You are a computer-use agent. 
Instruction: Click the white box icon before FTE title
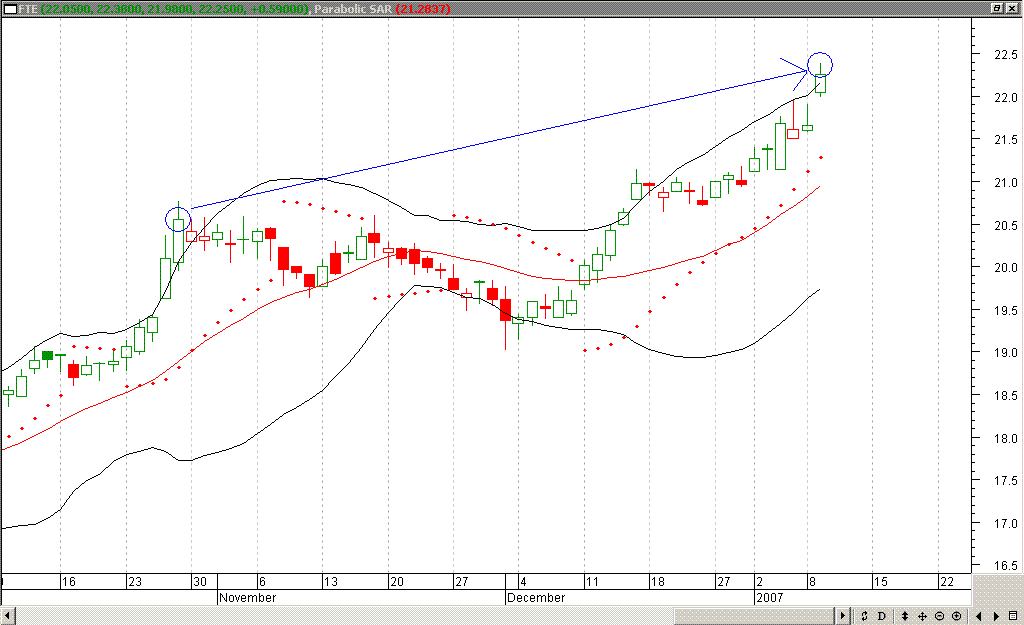[x=9, y=8]
